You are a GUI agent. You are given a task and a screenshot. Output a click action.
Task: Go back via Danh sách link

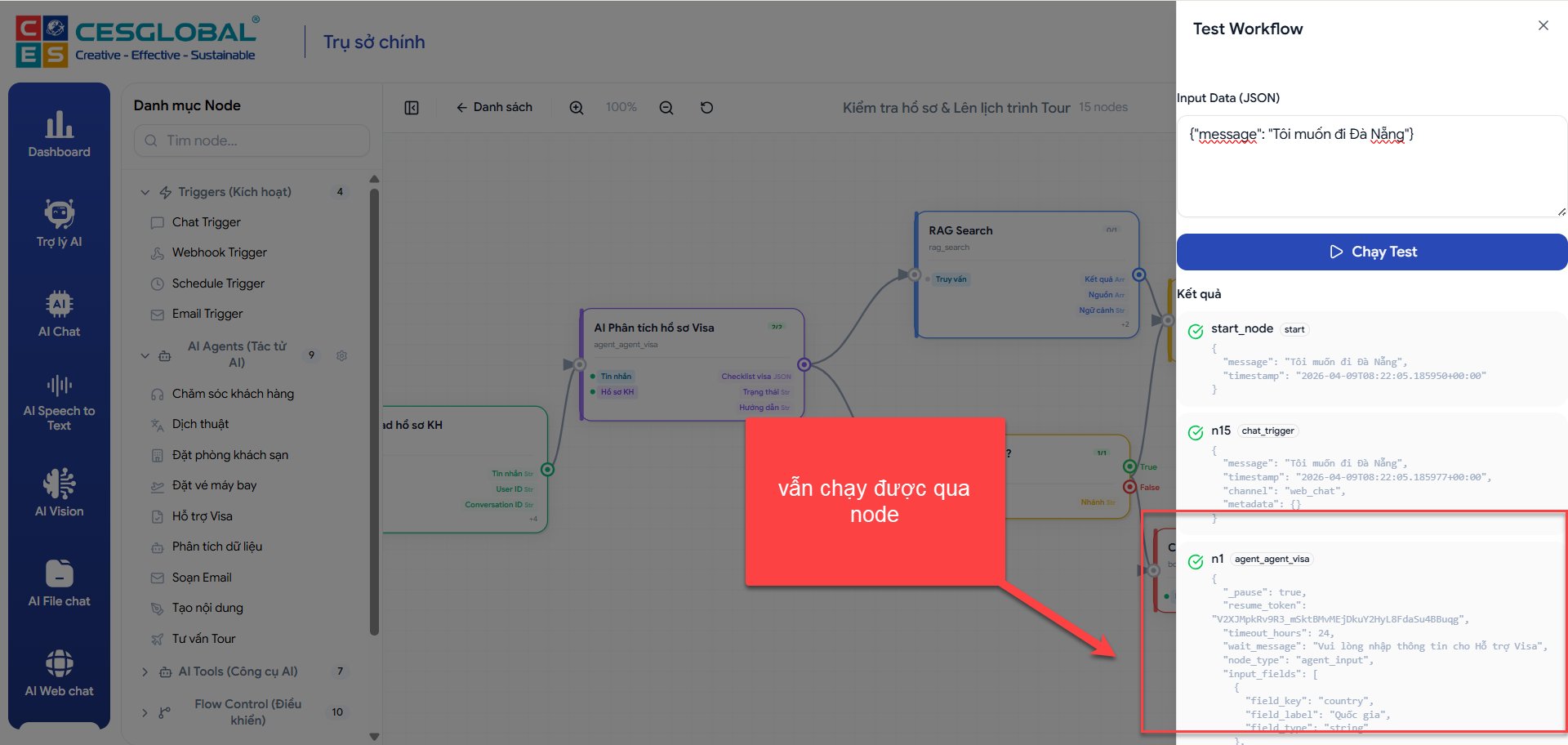pyautogui.click(x=494, y=108)
